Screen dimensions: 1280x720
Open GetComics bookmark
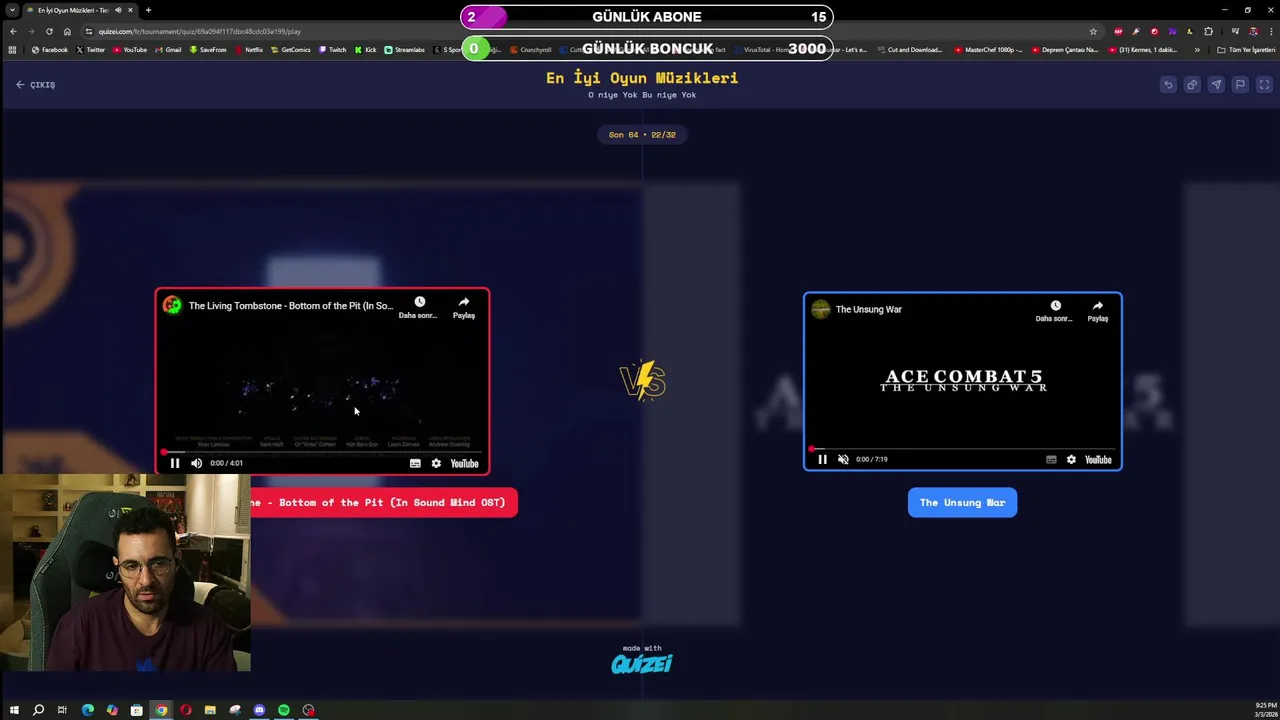pos(291,49)
